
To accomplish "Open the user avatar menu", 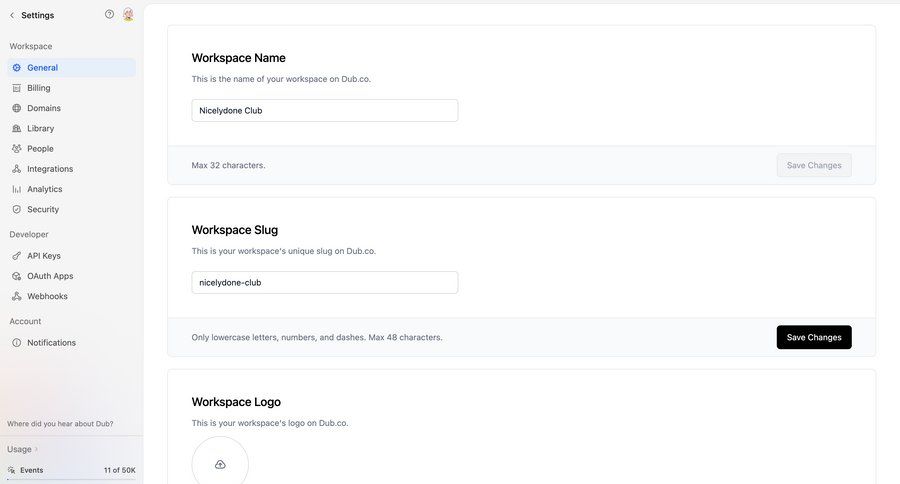I will (x=128, y=14).
